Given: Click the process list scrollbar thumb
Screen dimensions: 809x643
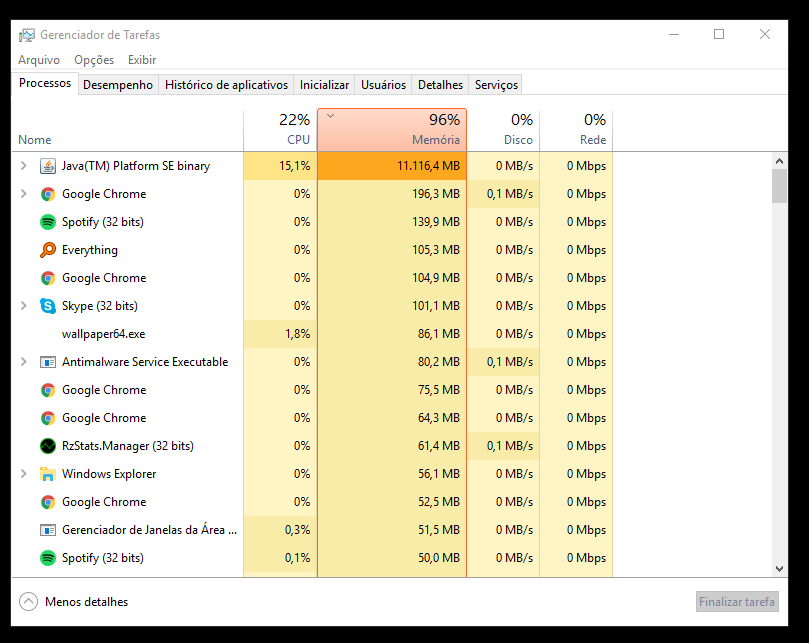Looking at the screenshot, I should 779,186.
